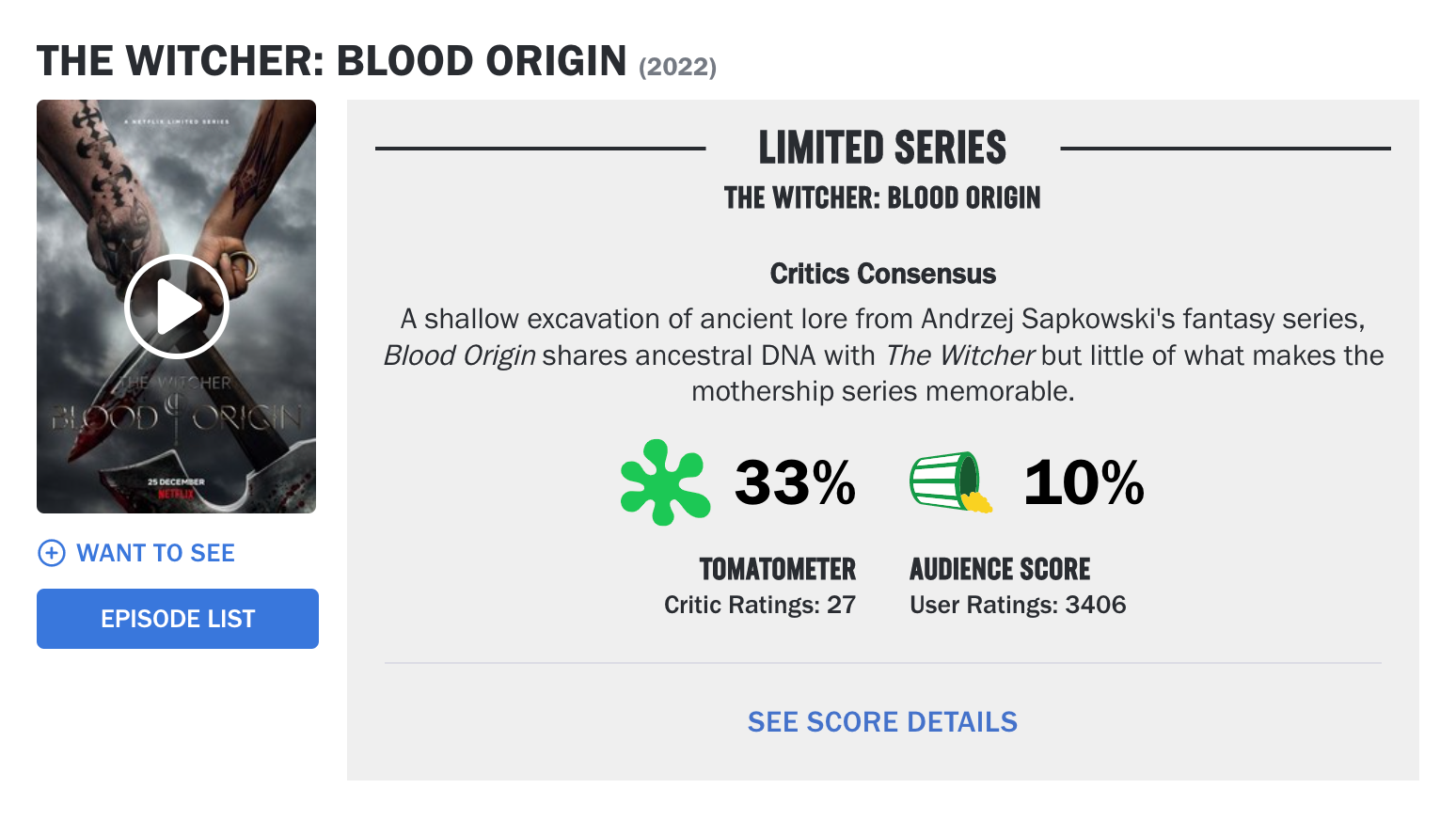This screenshot has width=1456, height=820.
Task: Click the plus icon beside Want To See
Action: click(x=50, y=553)
